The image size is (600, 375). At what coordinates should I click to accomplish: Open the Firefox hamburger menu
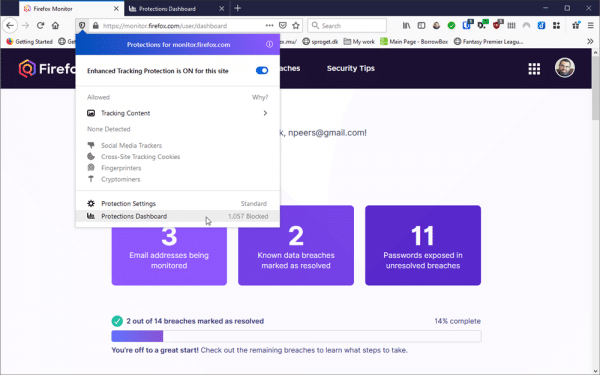point(590,26)
